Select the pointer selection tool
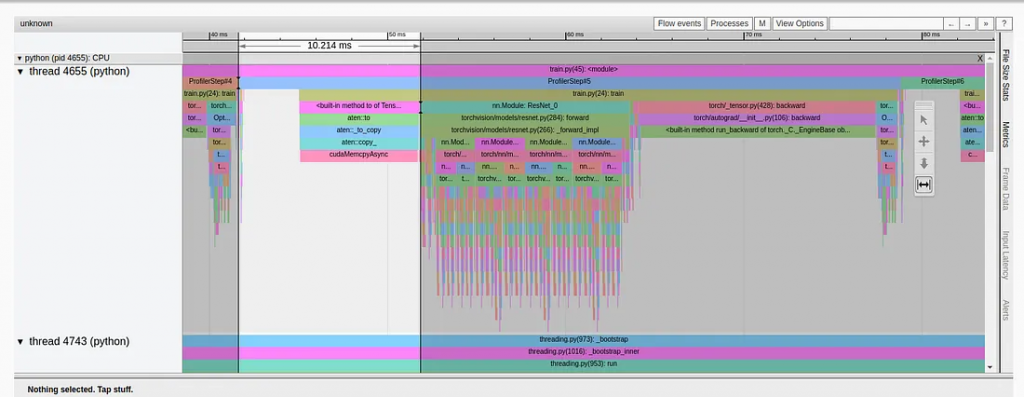 pyautogui.click(x=923, y=119)
